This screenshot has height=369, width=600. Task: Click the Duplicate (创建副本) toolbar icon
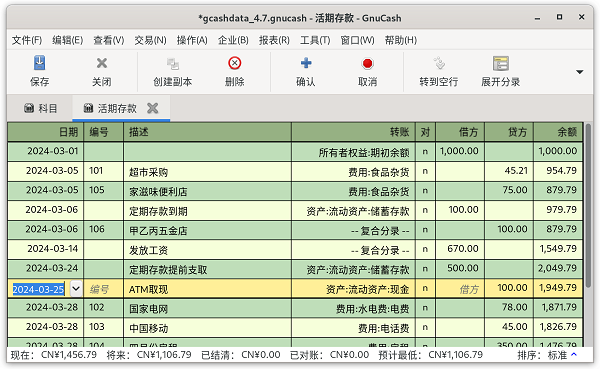point(173,64)
